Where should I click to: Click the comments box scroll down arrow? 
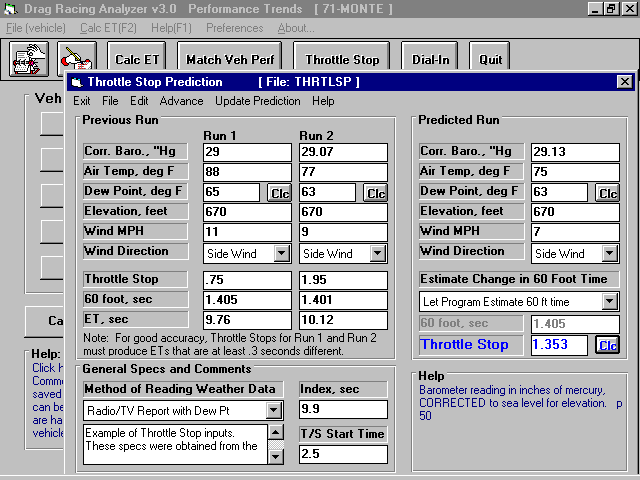(276, 456)
